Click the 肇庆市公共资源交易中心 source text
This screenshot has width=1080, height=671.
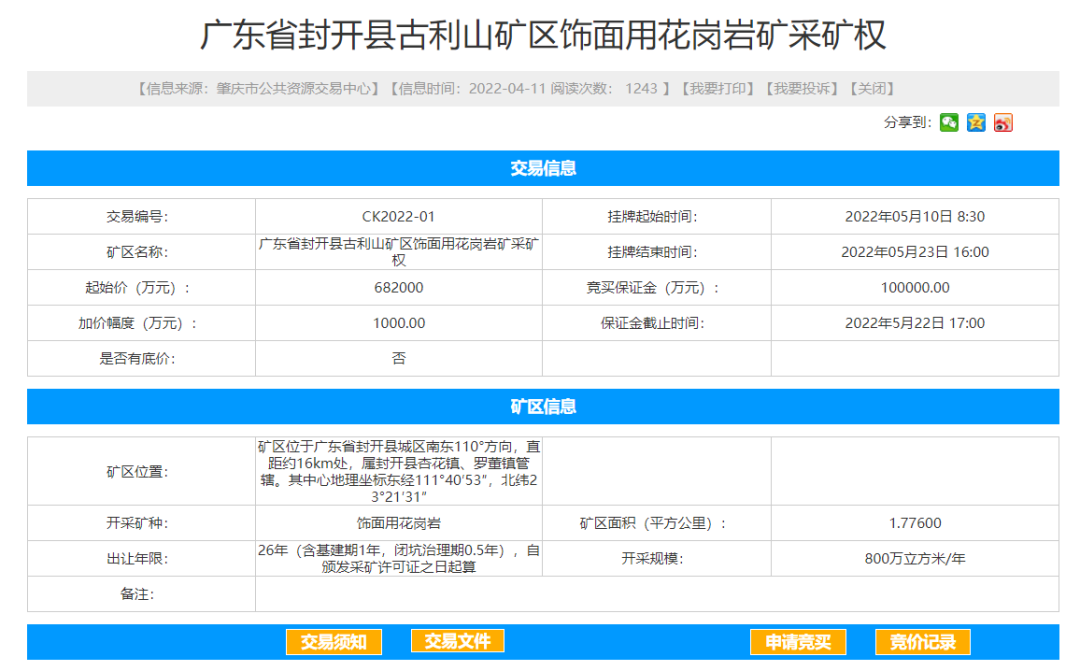[x=295, y=88]
